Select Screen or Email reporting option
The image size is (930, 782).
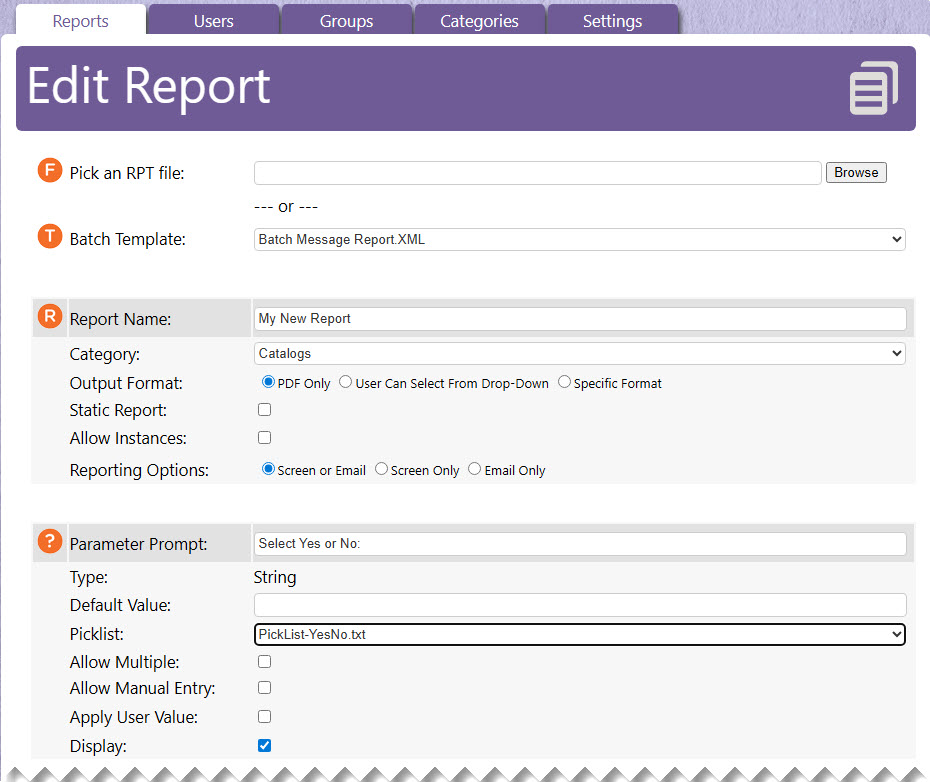coord(268,469)
